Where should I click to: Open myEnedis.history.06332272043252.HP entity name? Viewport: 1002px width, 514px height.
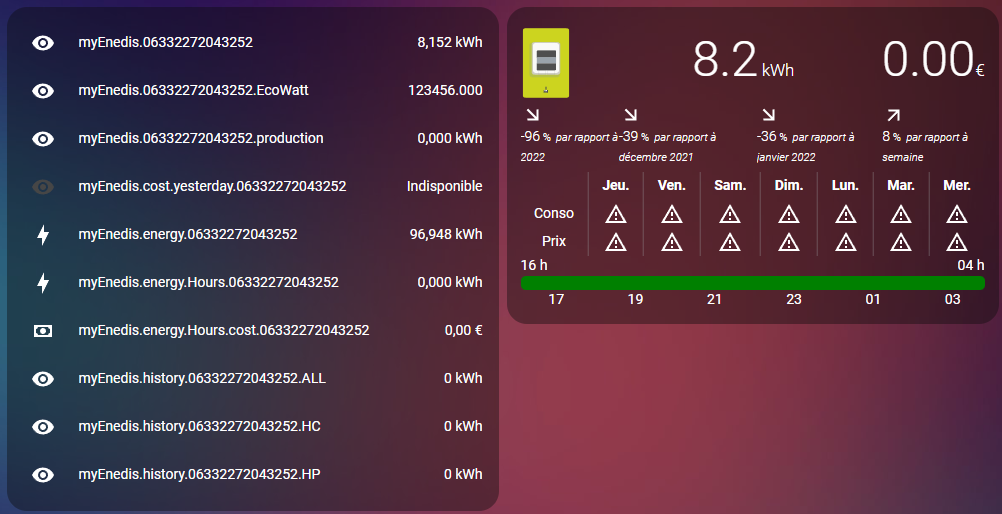pyautogui.click(x=199, y=474)
